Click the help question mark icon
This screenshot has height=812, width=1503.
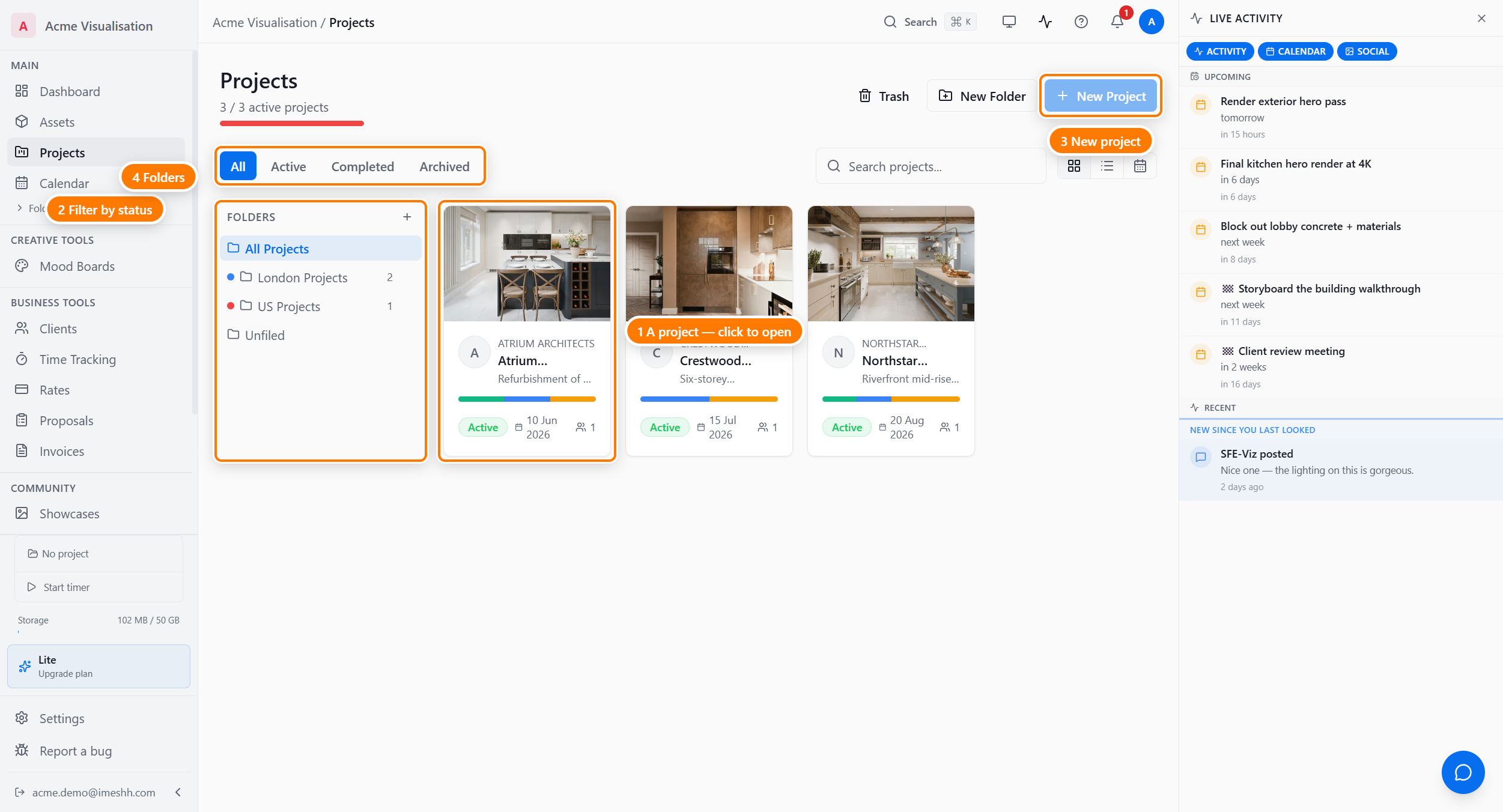click(1081, 22)
